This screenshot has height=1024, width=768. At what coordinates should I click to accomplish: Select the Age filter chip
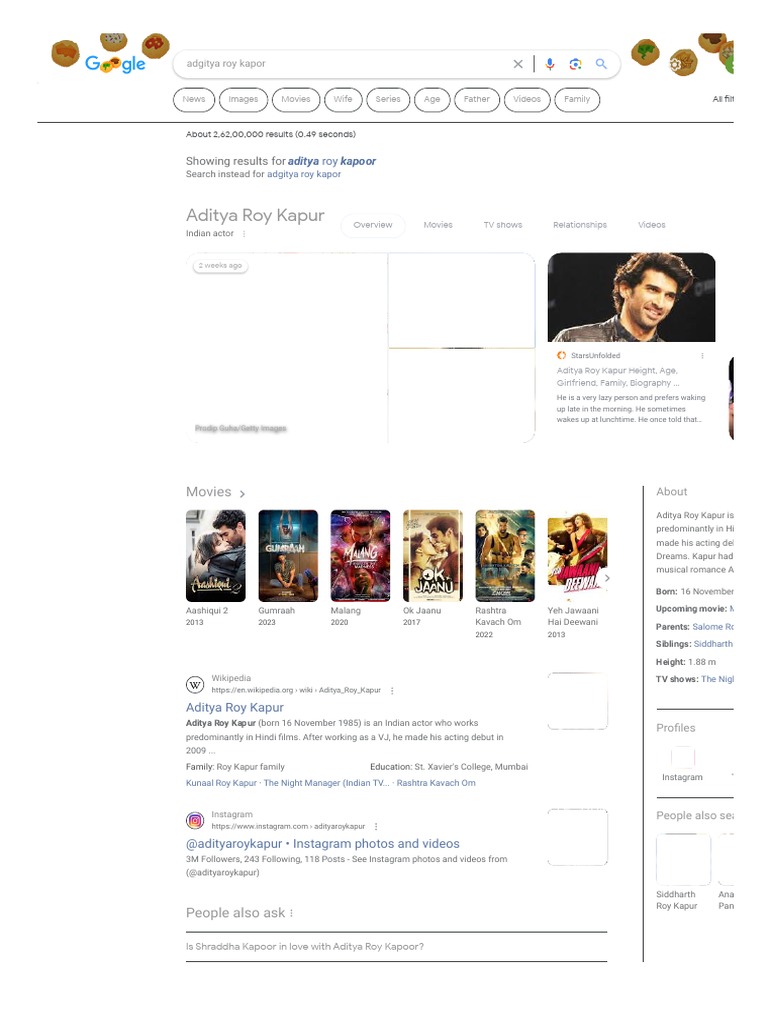(x=432, y=99)
